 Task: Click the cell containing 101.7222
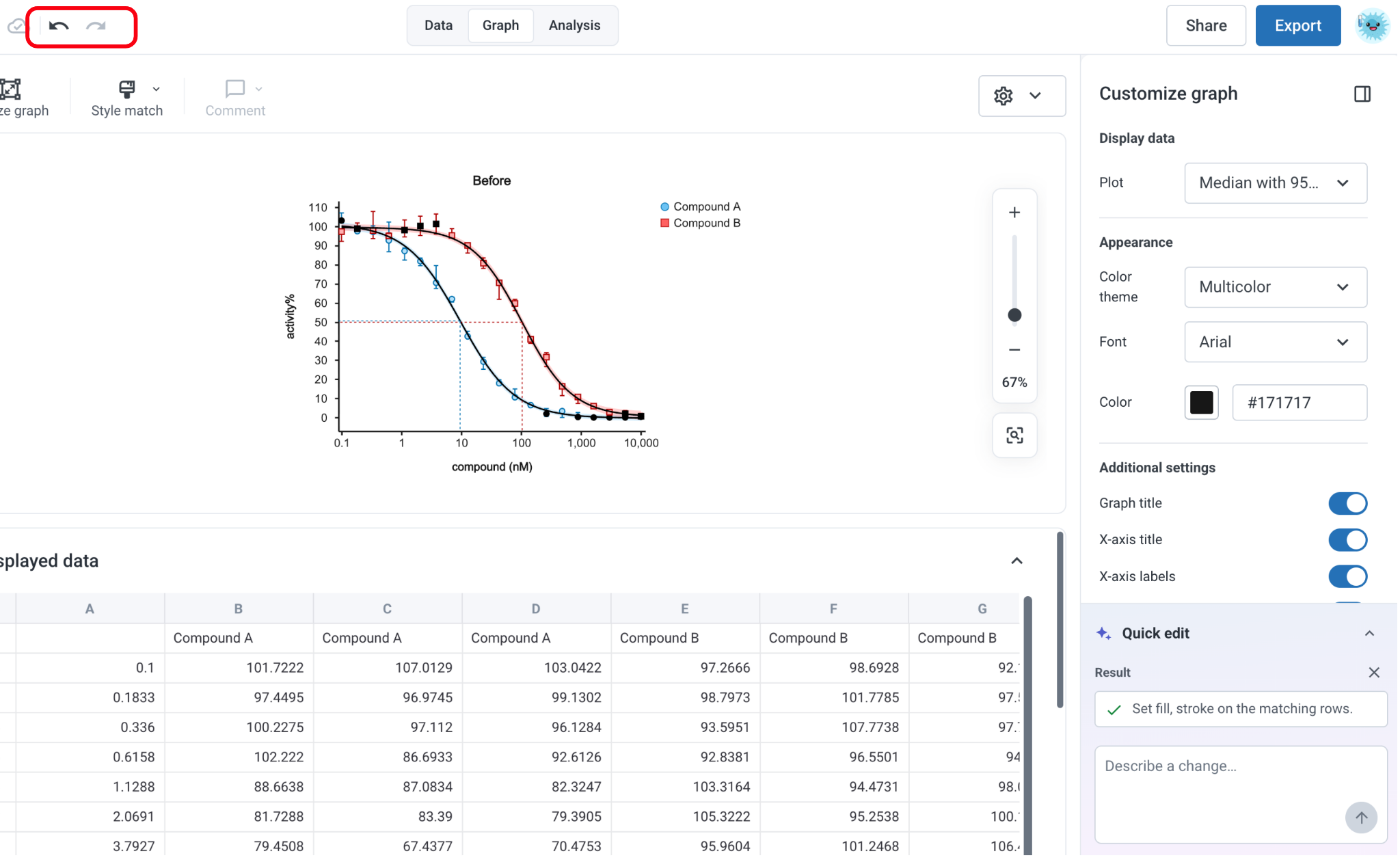point(239,667)
